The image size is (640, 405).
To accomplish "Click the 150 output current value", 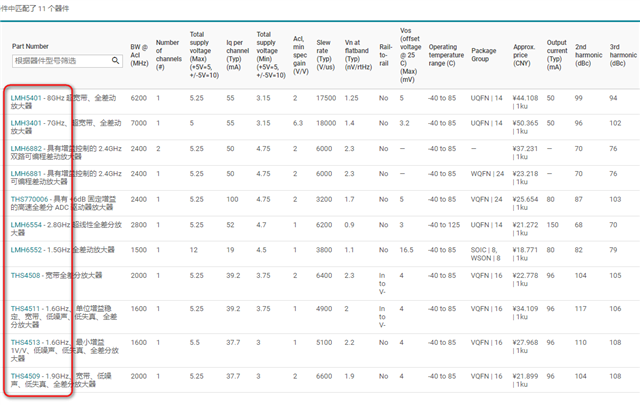I will coord(553,225).
